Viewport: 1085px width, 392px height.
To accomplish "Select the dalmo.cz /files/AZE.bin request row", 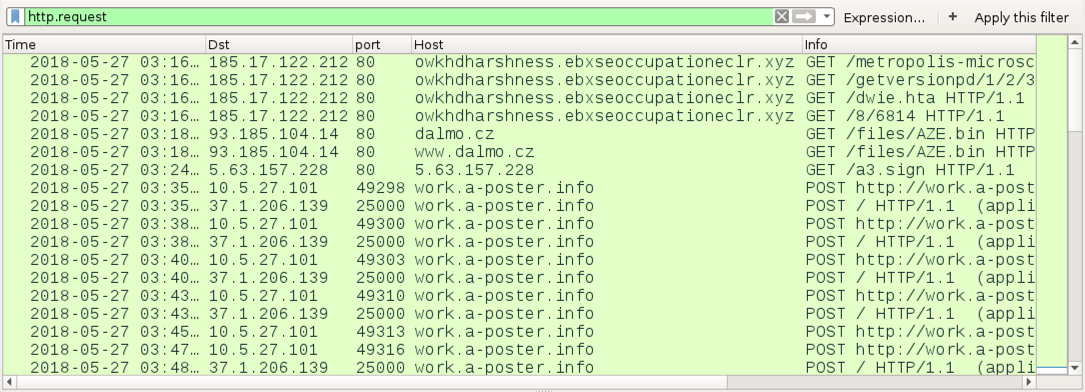I will (519, 134).
